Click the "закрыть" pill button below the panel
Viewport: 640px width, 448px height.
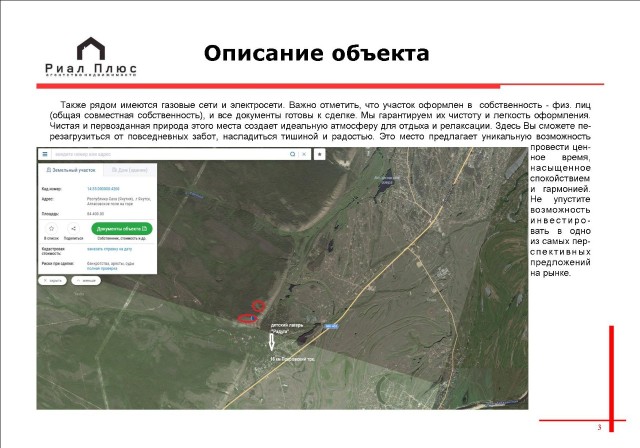pyautogui.click(x=52, y=281)
